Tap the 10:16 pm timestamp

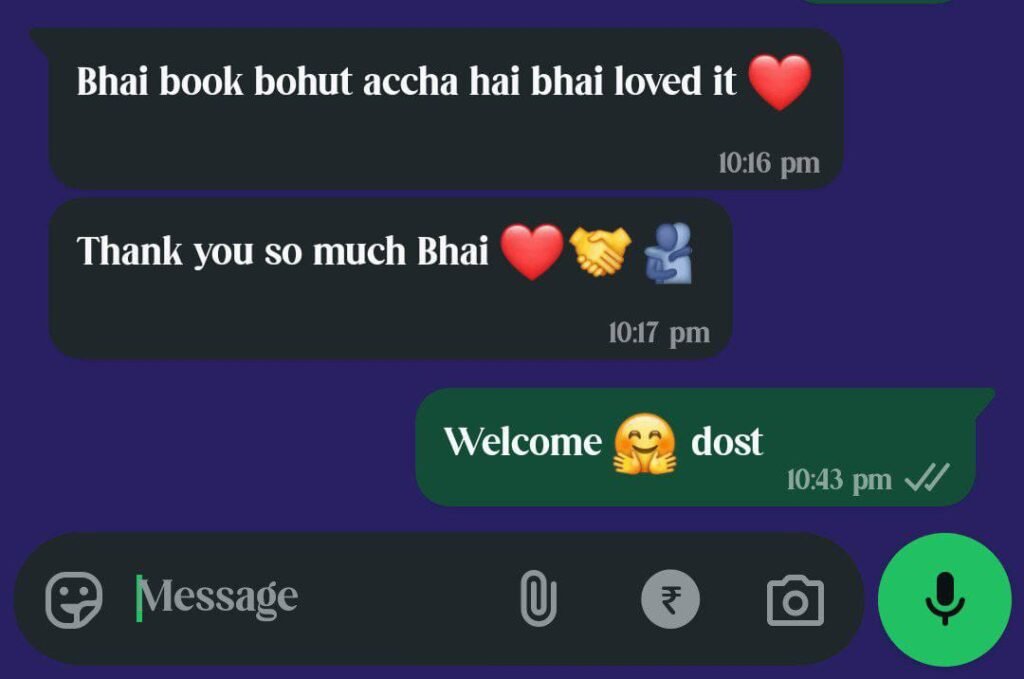(x=769, y=163)
